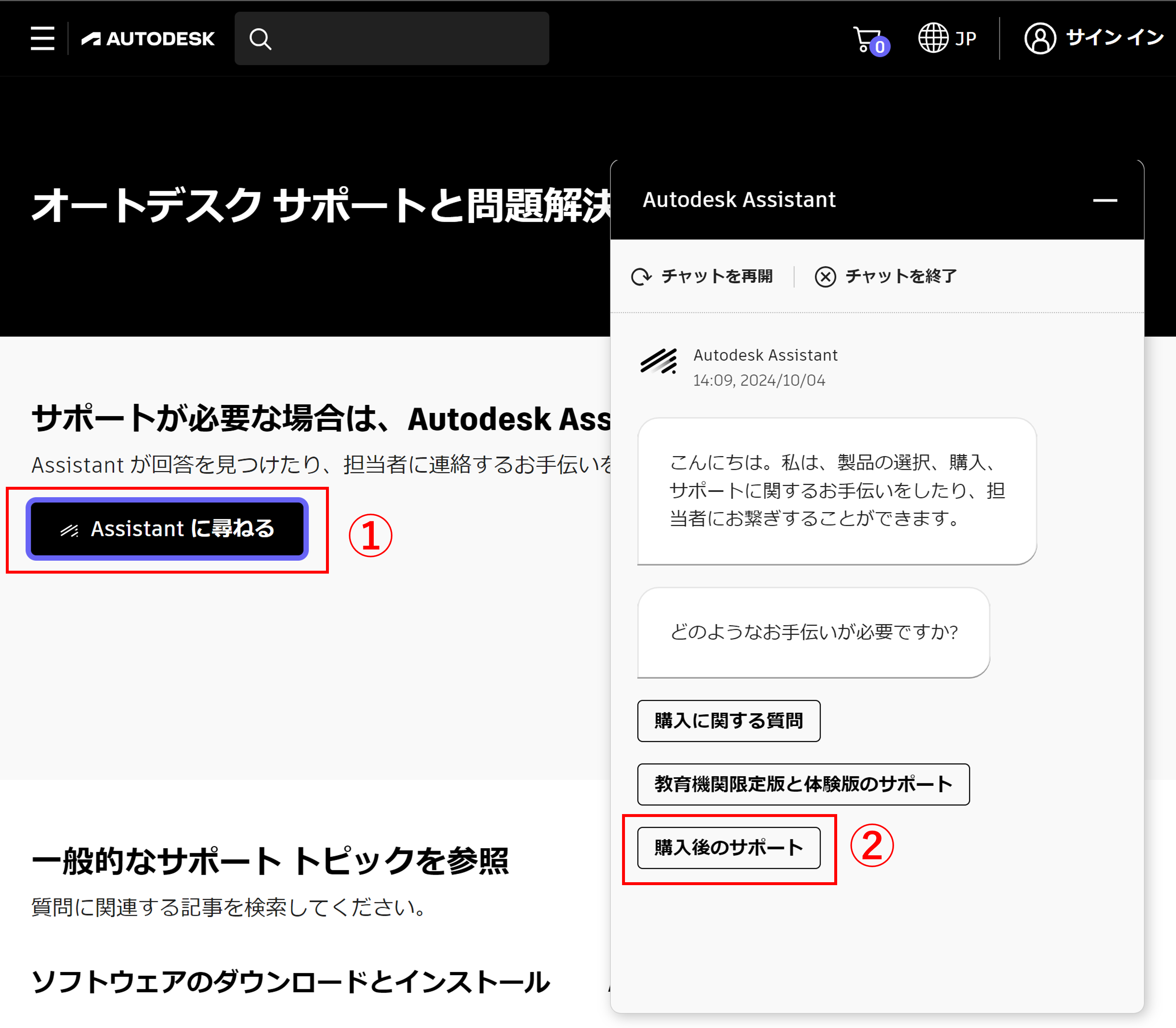Click the restart chat circular arrow icon
Screen dimensions: 1176x1028
(x=641, y=277)
